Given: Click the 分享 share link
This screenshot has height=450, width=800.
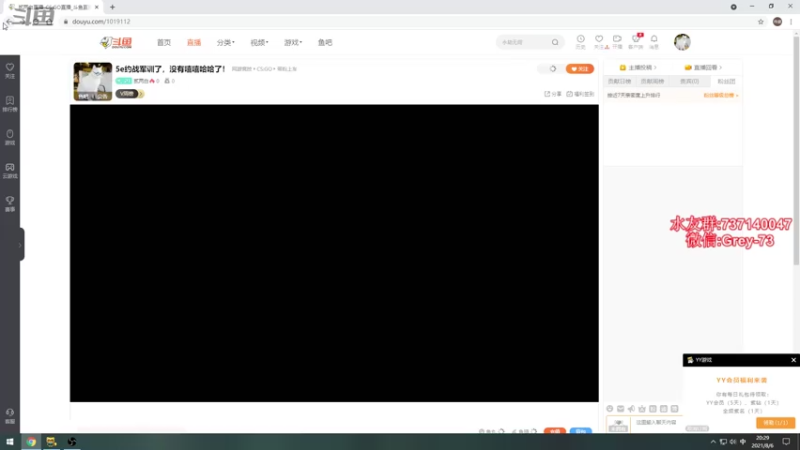Looking at the screenshot, I should [x=553, y=94].
